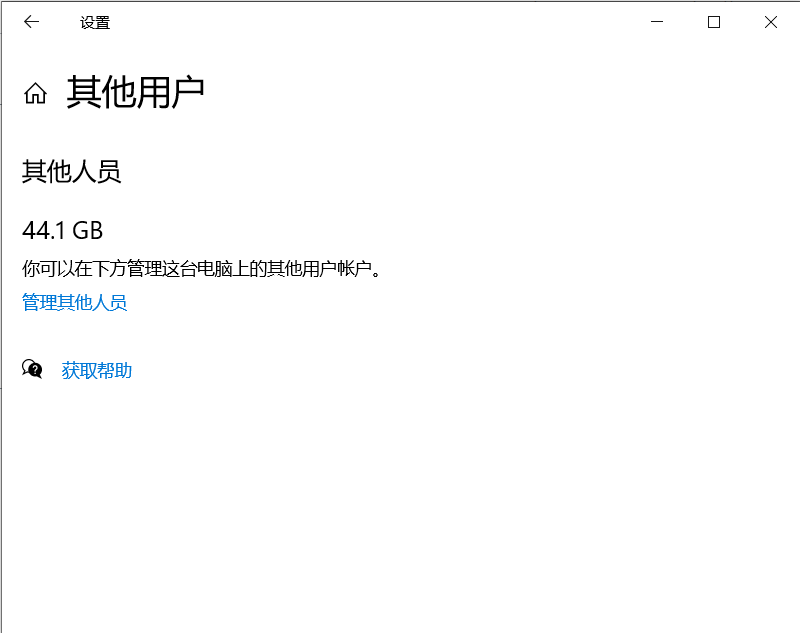This screenshot has width=800, height=633.
Task: Close the 设置 window
Action: tap(771, 22)
